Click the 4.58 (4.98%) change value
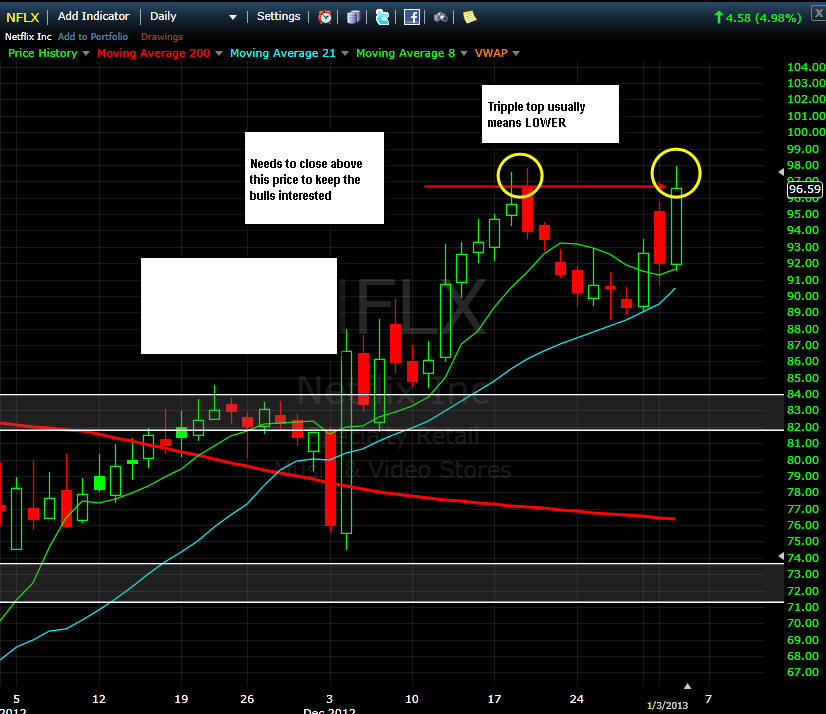The height and width of the screenshot is (714, 826). click(763, 18)
